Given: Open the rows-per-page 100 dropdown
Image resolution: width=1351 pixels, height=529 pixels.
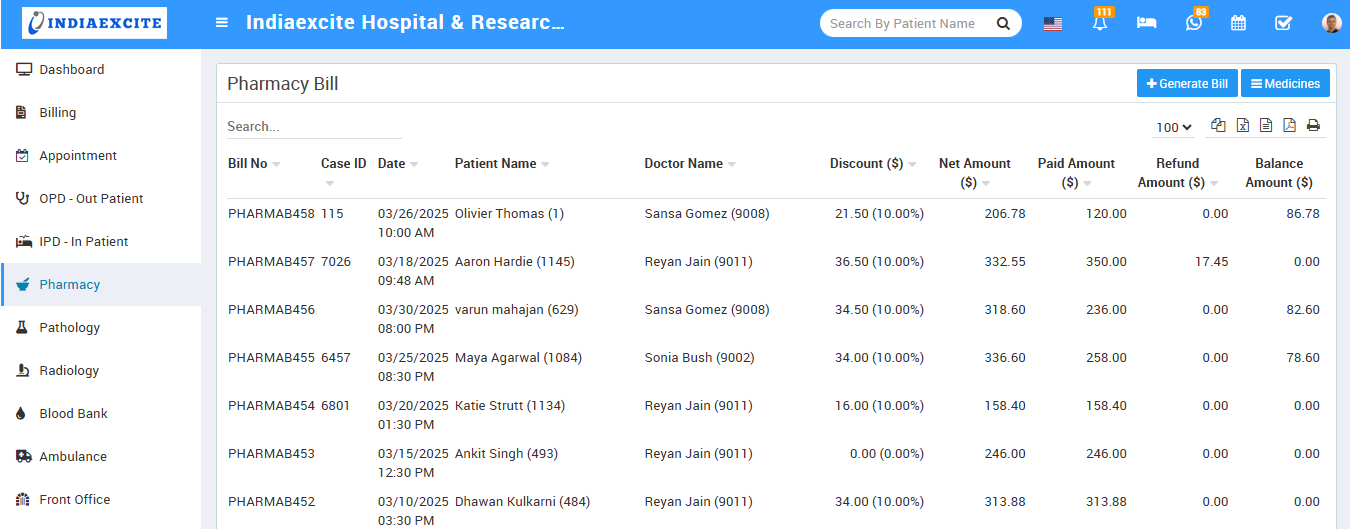Looking at the screenshot, I should (1174, 127).
